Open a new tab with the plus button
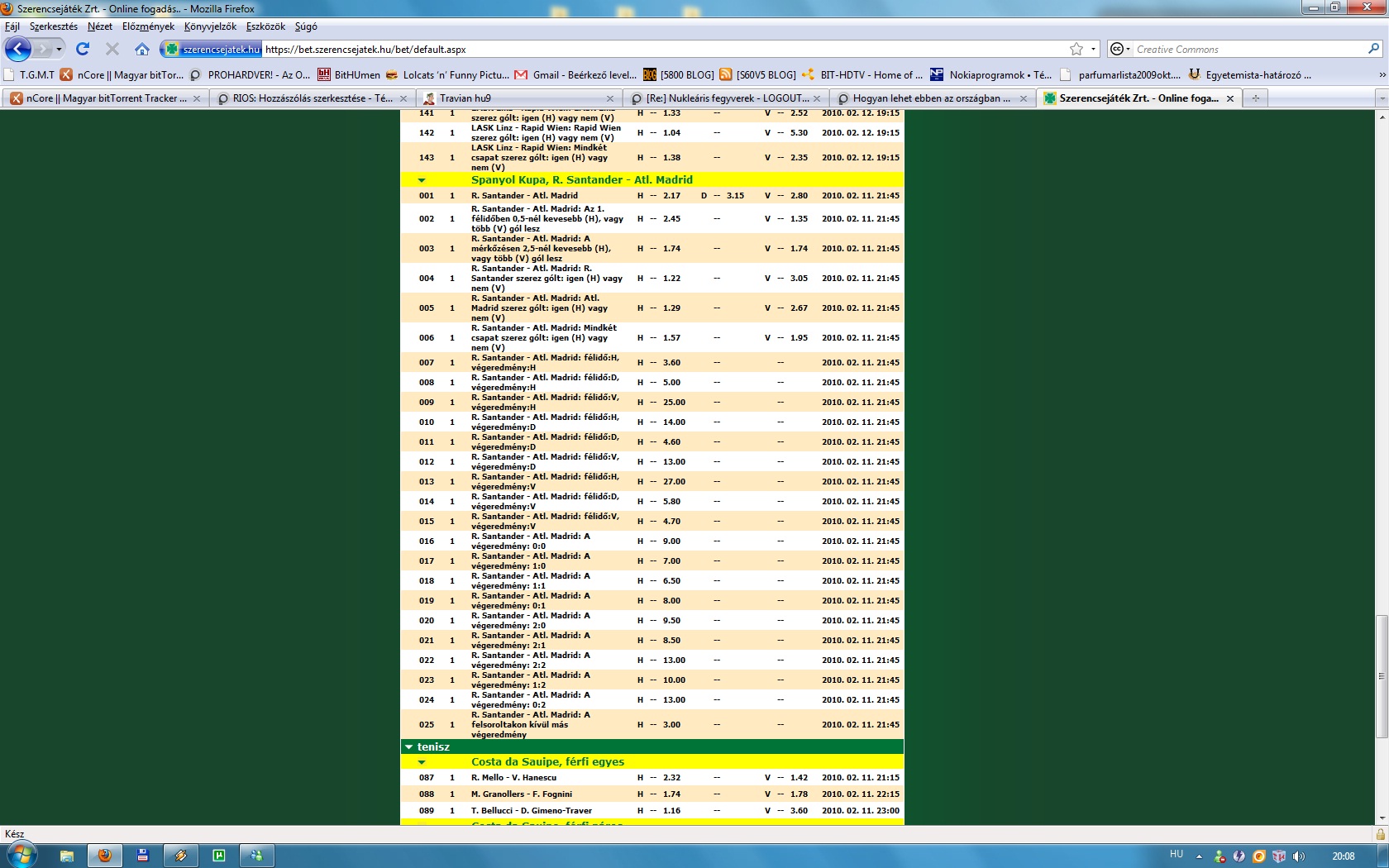This screenshot has width=1389, height=868. tap(1255, 98)
